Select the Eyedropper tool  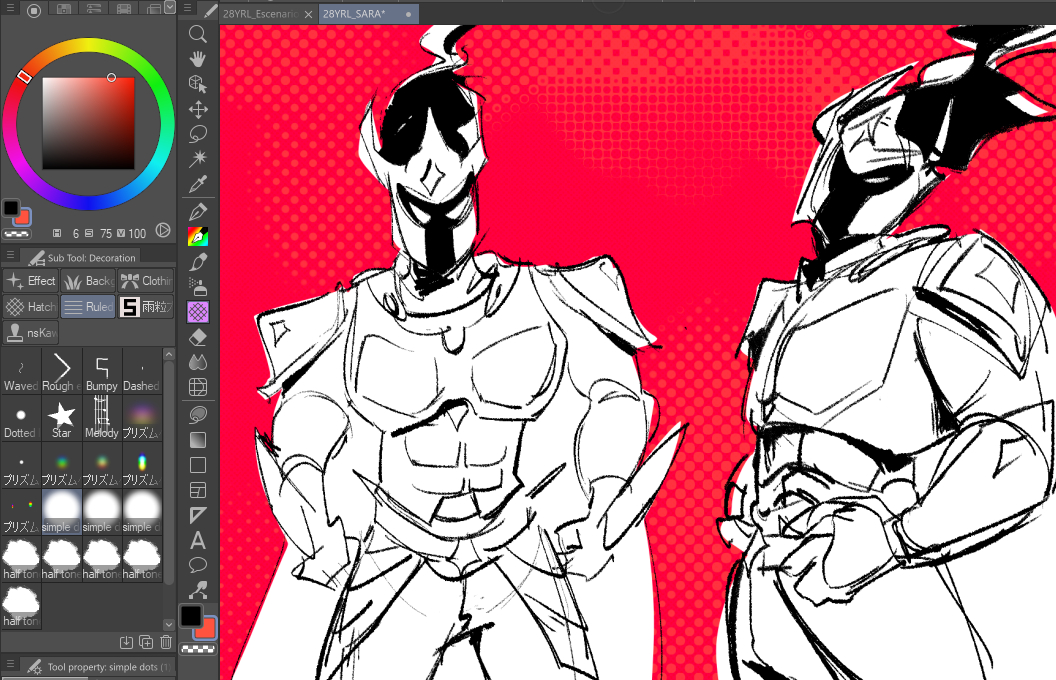click(x=198, y=184)
